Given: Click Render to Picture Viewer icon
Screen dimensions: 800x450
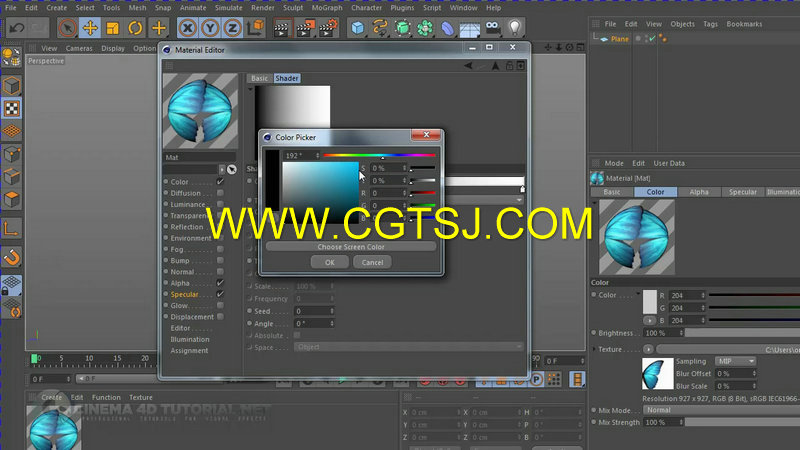Looking at the screenshot, I should 305,28.
